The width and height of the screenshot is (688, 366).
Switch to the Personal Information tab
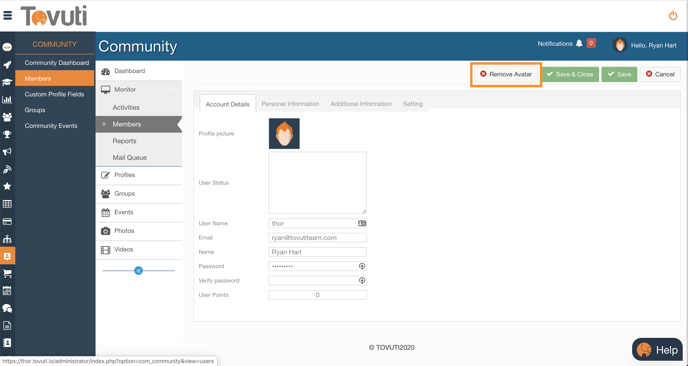290,104
